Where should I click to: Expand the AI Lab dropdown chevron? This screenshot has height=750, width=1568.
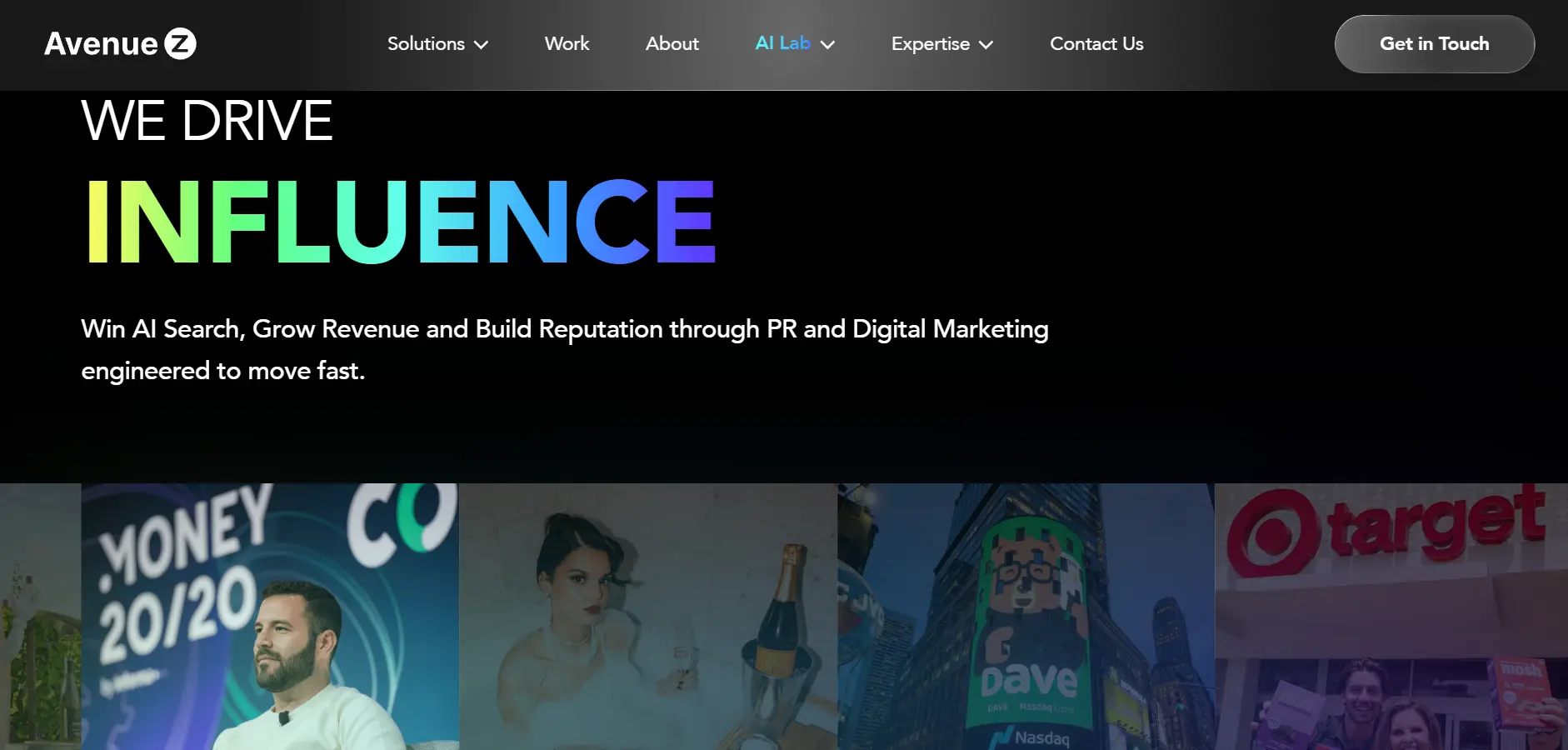(x=827, y=45)
